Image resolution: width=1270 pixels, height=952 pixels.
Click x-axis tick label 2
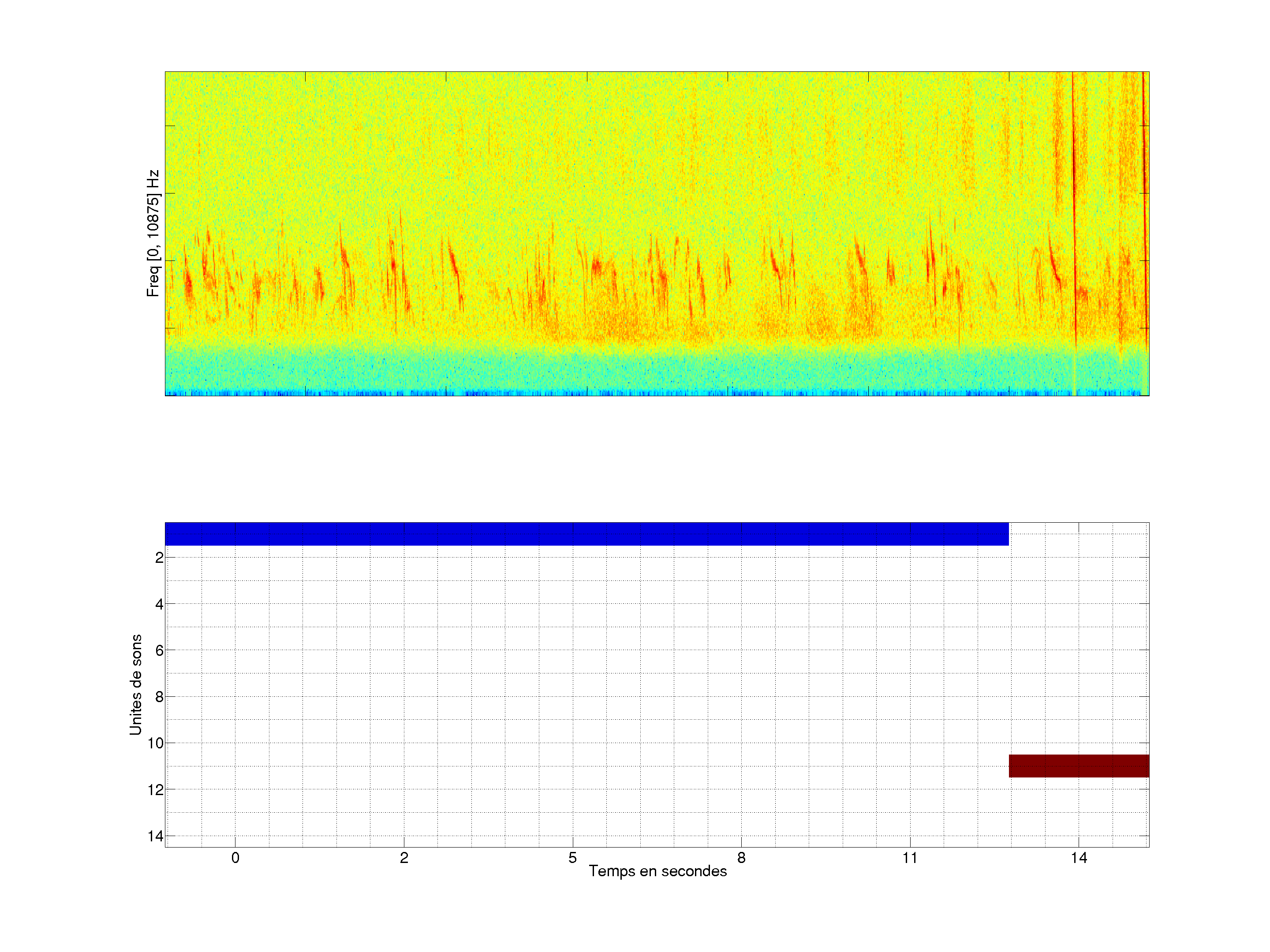click(404, 858)
